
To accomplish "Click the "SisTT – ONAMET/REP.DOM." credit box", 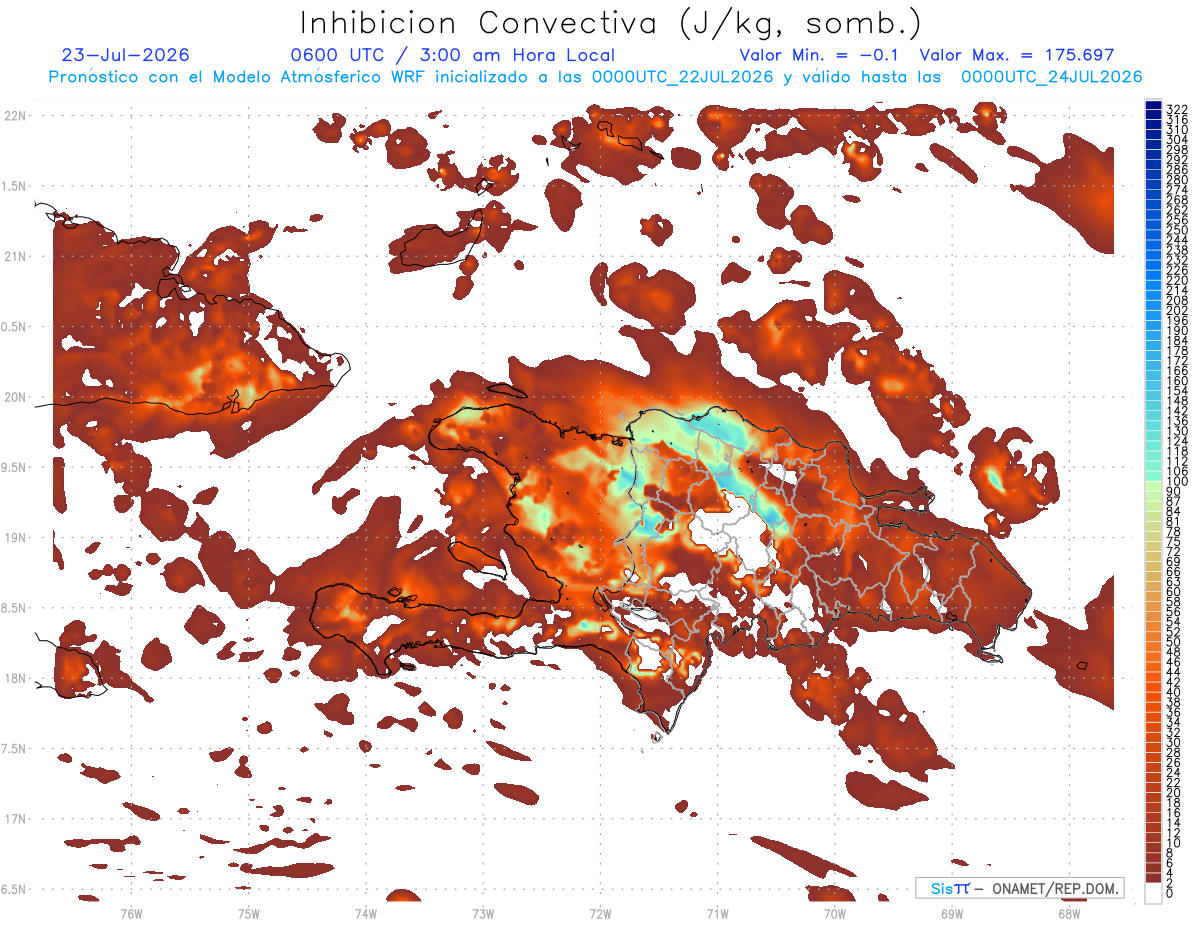I will 1020,888.
